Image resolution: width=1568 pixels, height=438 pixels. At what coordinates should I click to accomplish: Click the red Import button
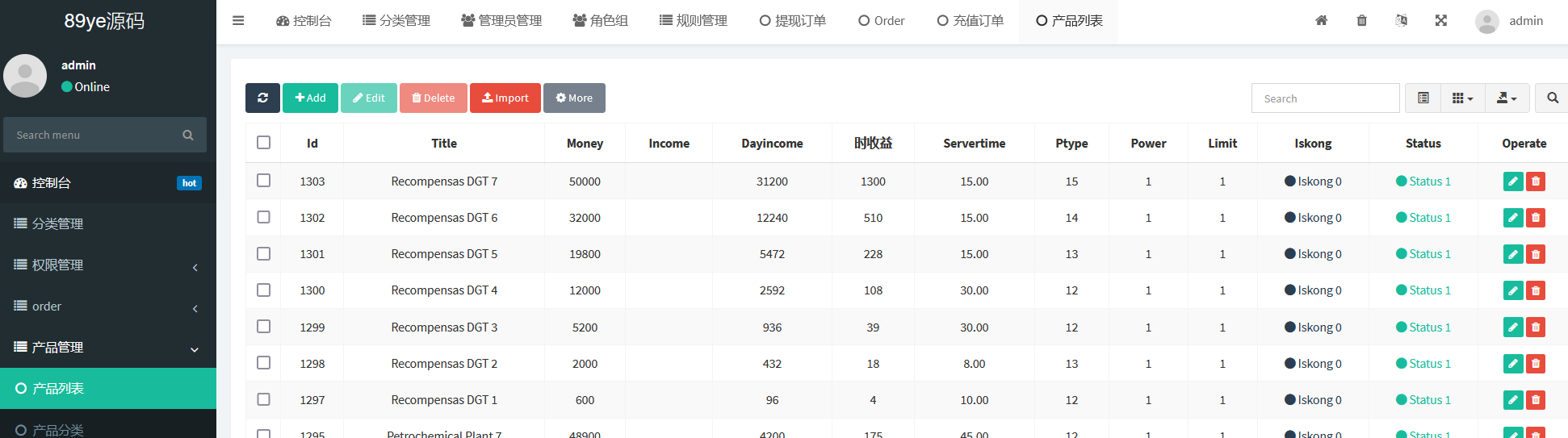505,98
